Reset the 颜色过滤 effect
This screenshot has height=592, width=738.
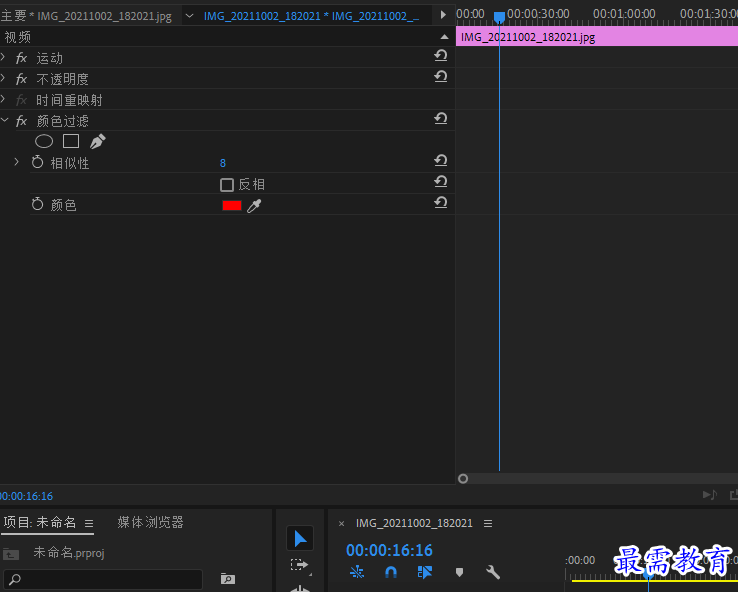(x=441, y=119)
